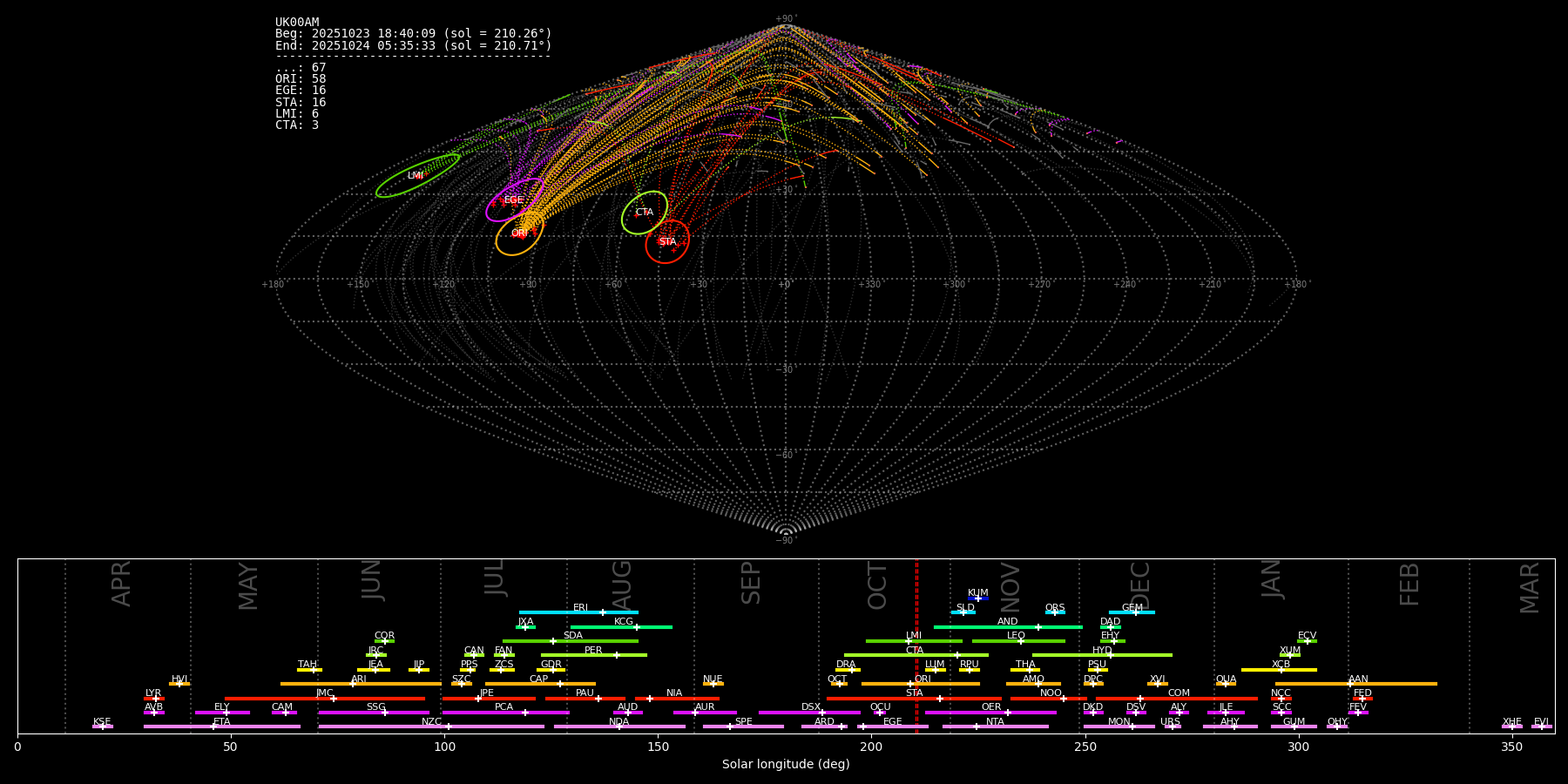Click the CTA radiant ellipse on the sky map
Screen dimensions: 1568x784
point(645,213)
